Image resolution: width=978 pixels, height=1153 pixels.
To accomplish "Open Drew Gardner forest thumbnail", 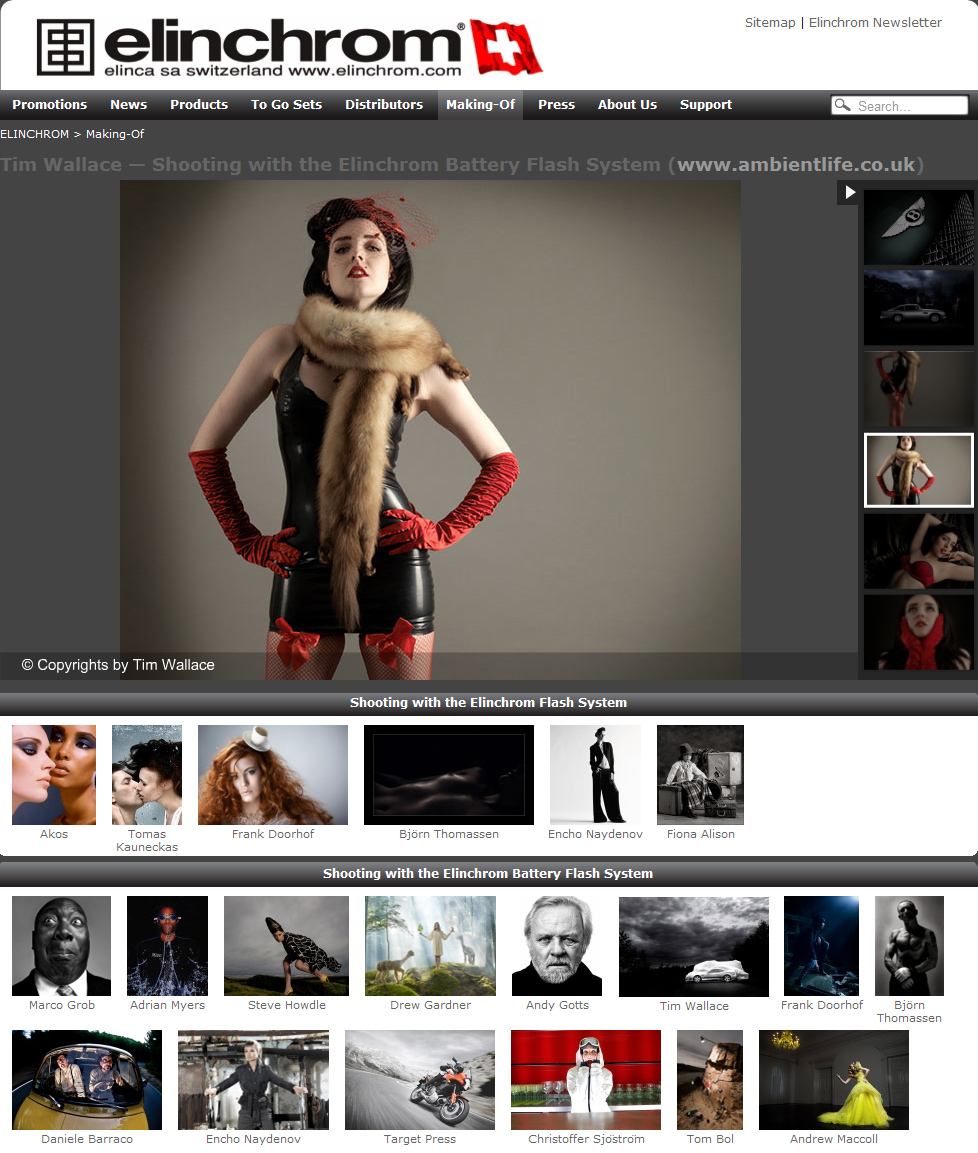I will 430,946.
